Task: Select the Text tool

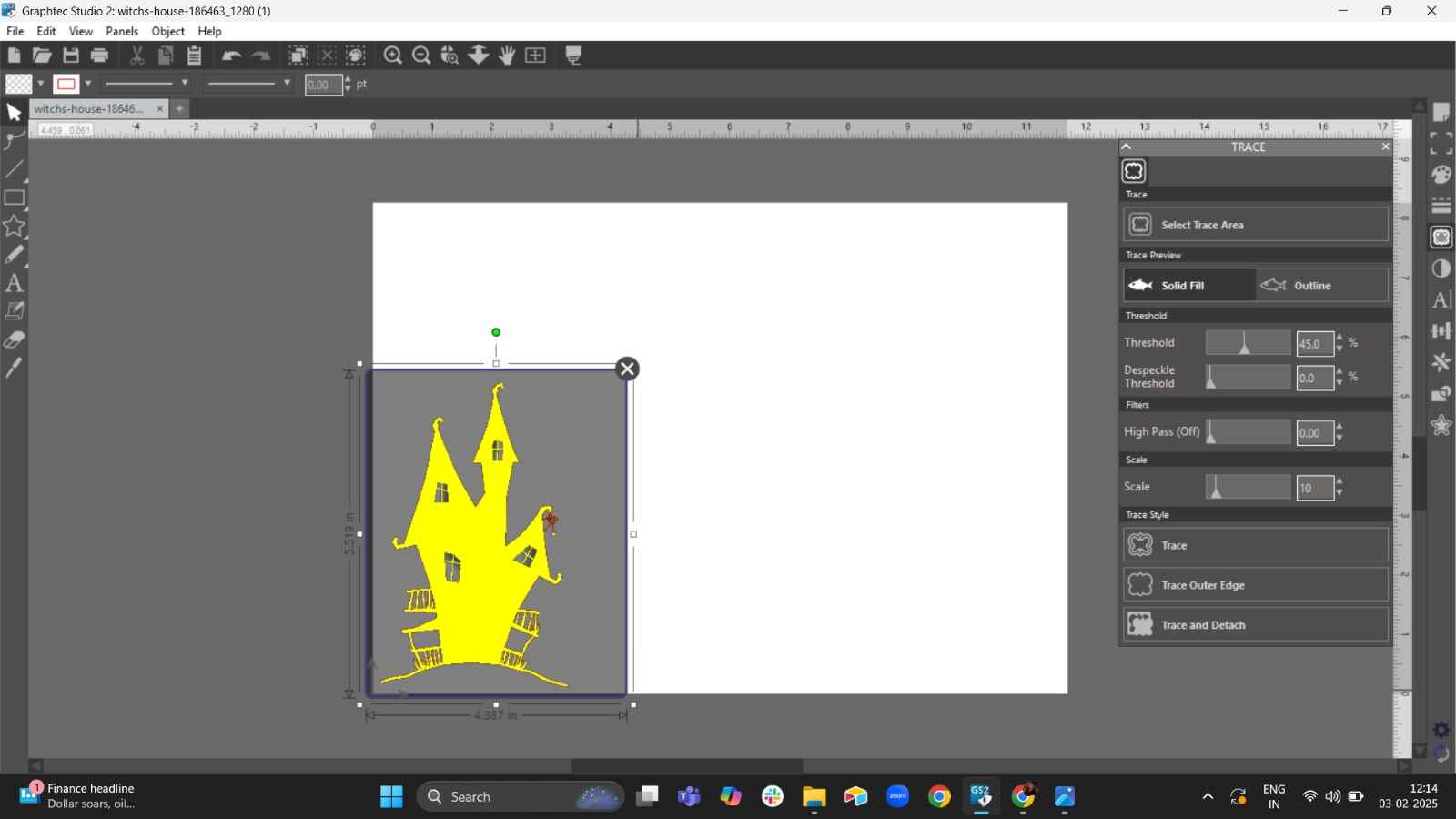Action: click(14, 283)
